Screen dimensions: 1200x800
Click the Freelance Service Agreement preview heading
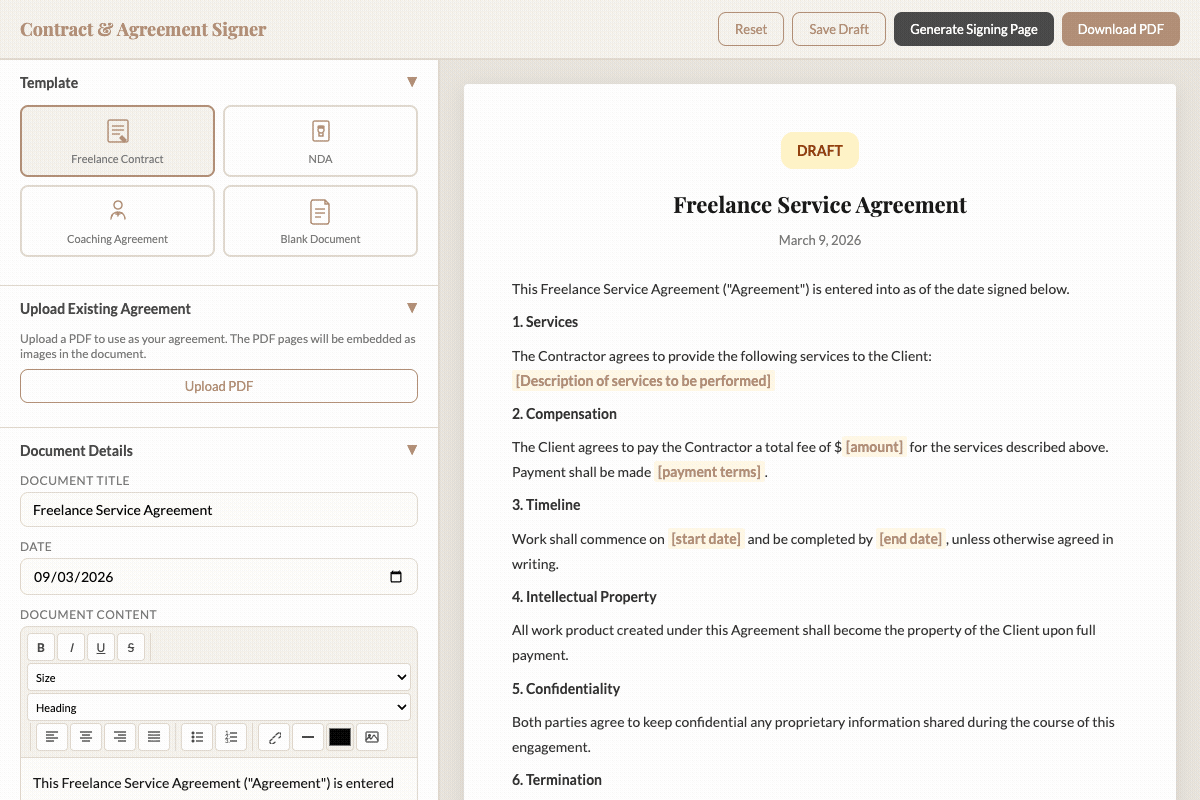820,205
